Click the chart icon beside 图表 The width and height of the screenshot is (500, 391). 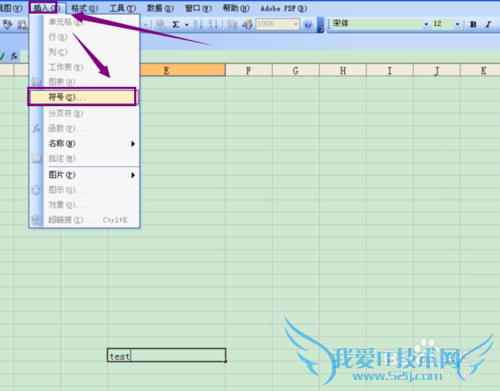(36, 82)
